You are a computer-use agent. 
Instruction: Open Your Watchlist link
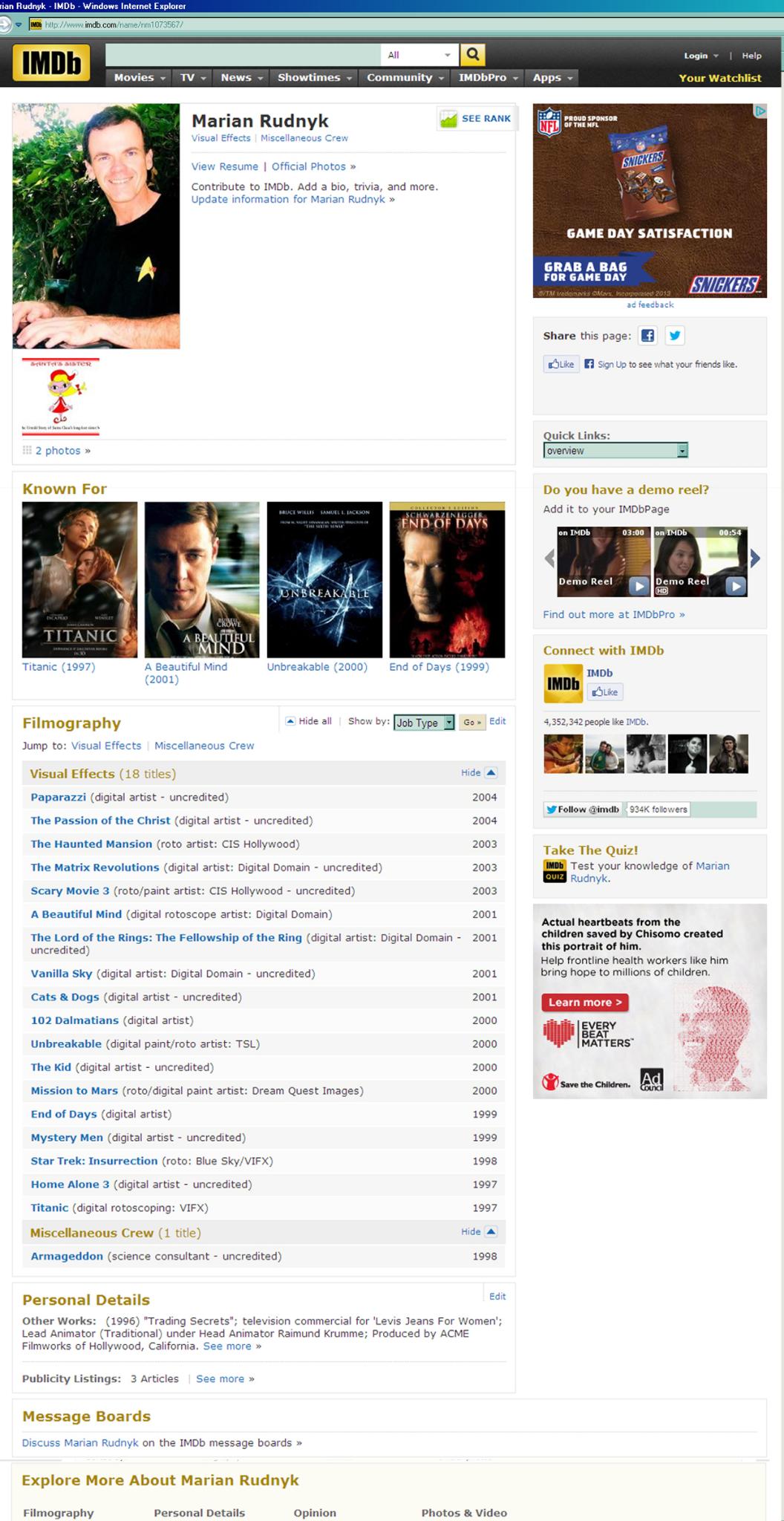coord(720,78)
